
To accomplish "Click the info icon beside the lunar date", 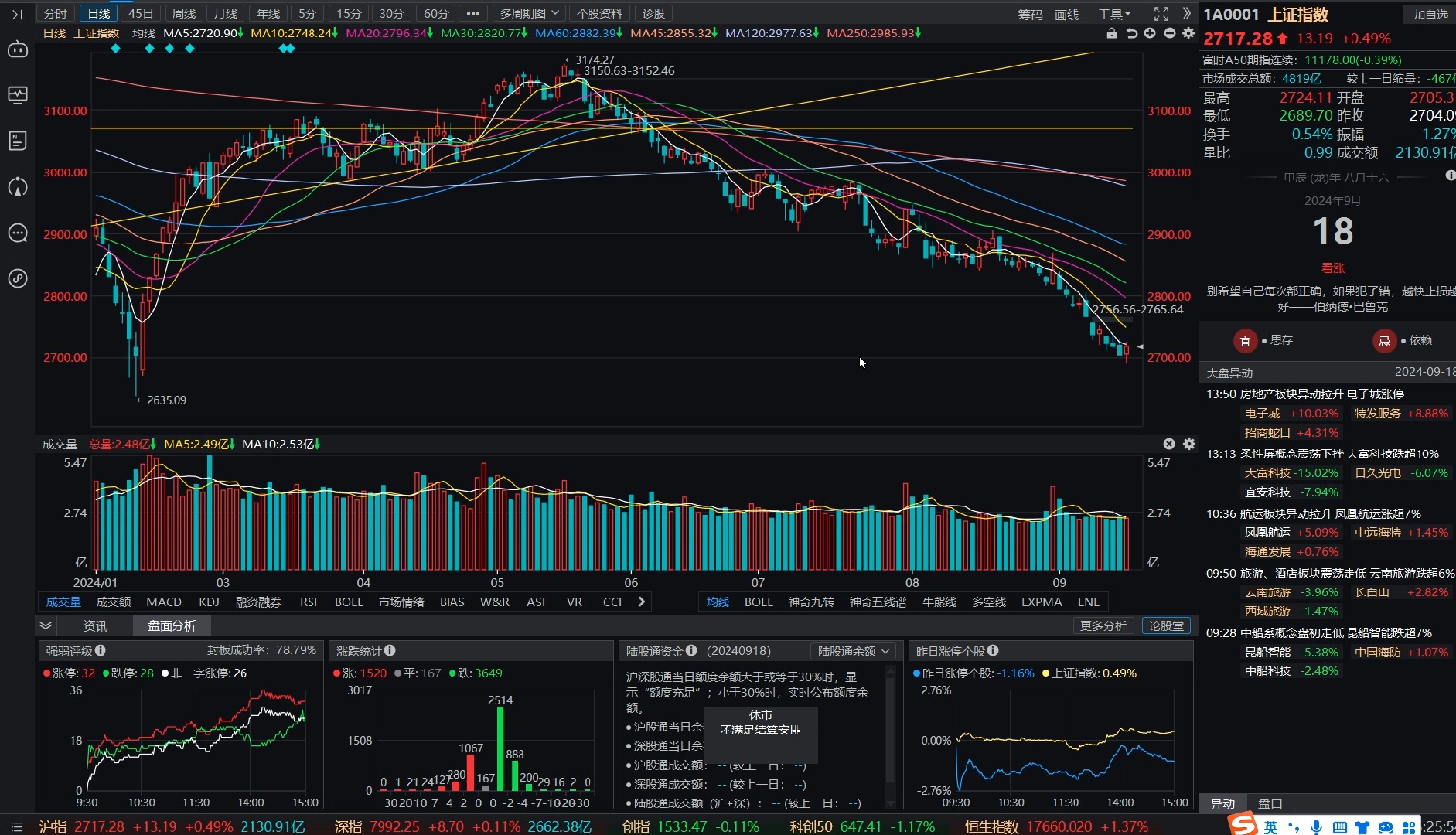I will [x=1450, y=176].
